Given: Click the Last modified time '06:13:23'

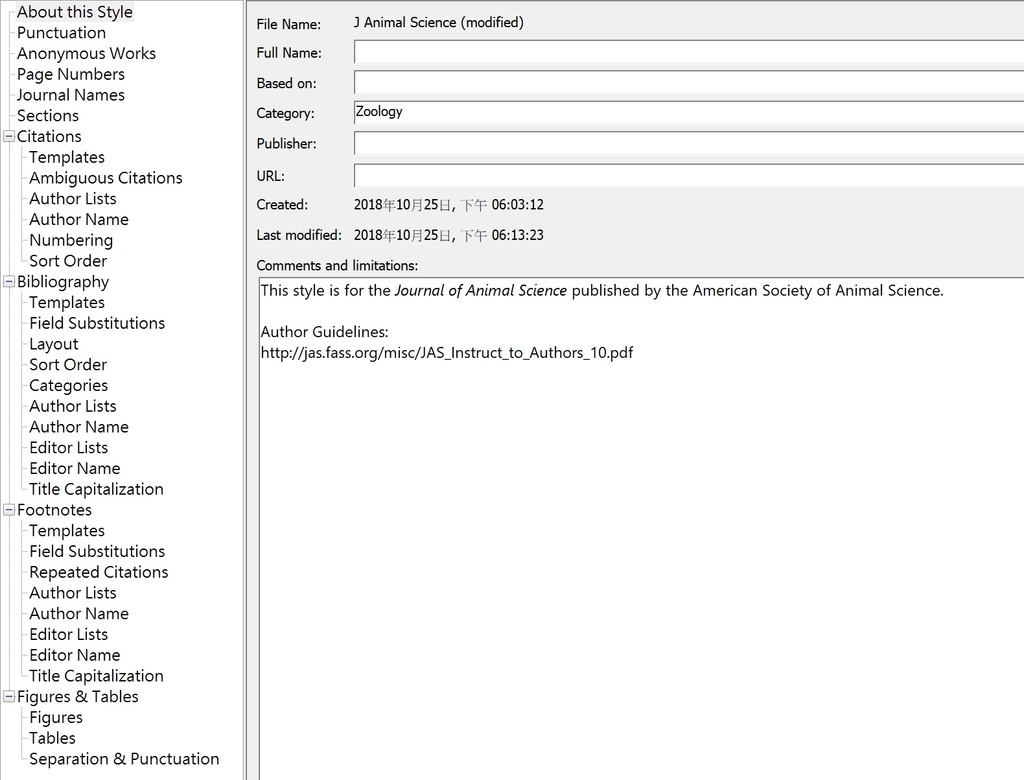Looking at the screenshot, I should pos(518,235).
